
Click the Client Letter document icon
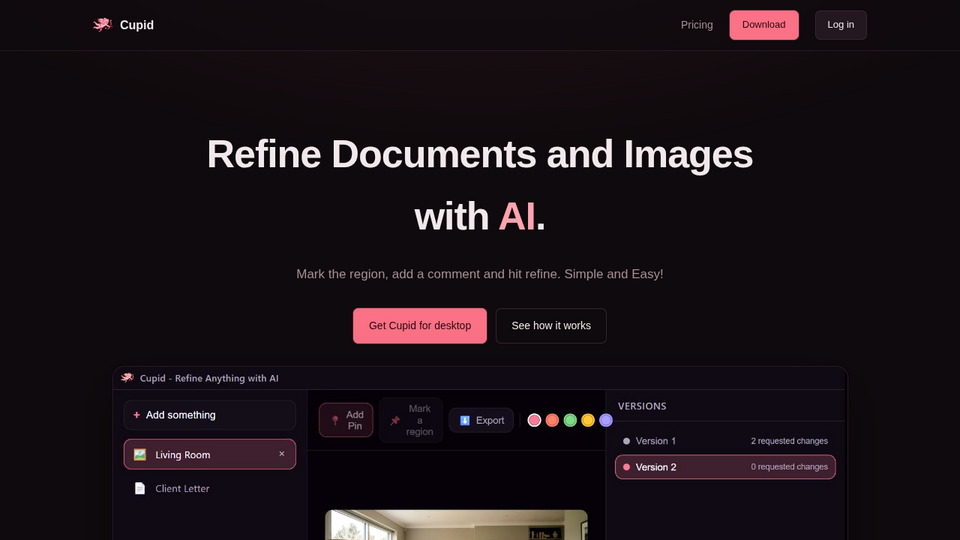140,488
